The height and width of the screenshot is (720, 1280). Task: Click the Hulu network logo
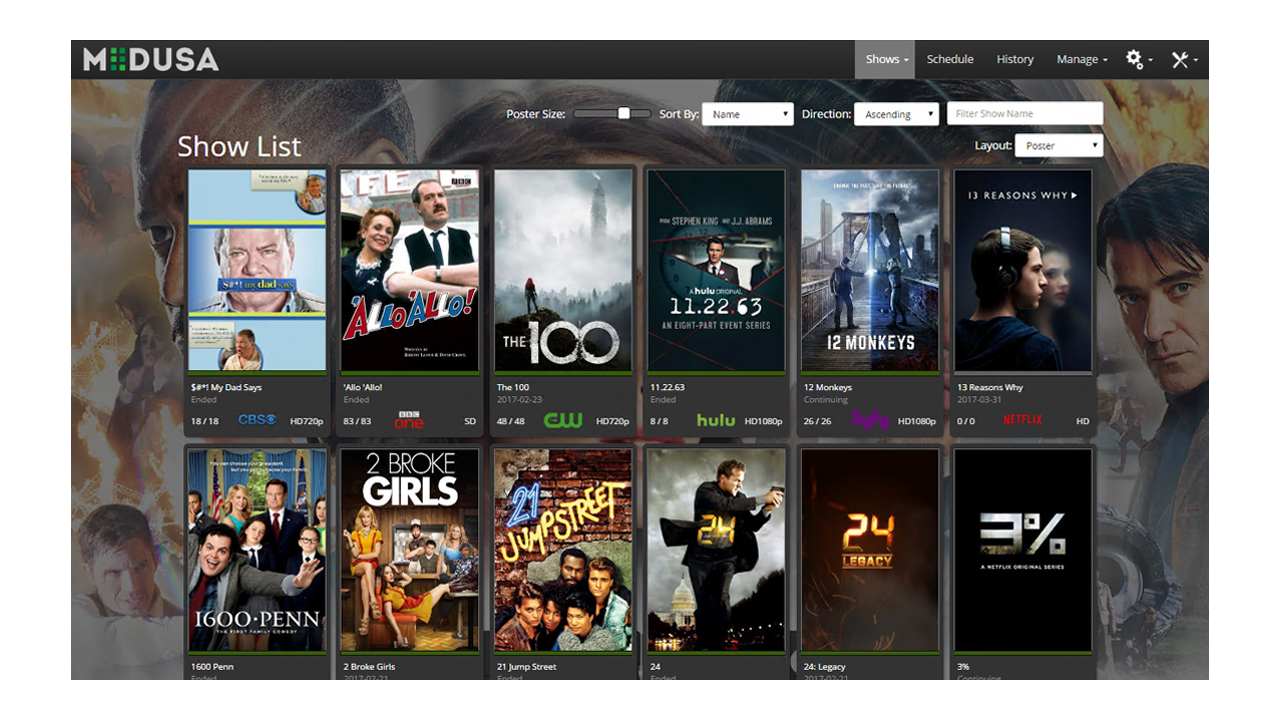pyautogui.click(x=716, y=421)
